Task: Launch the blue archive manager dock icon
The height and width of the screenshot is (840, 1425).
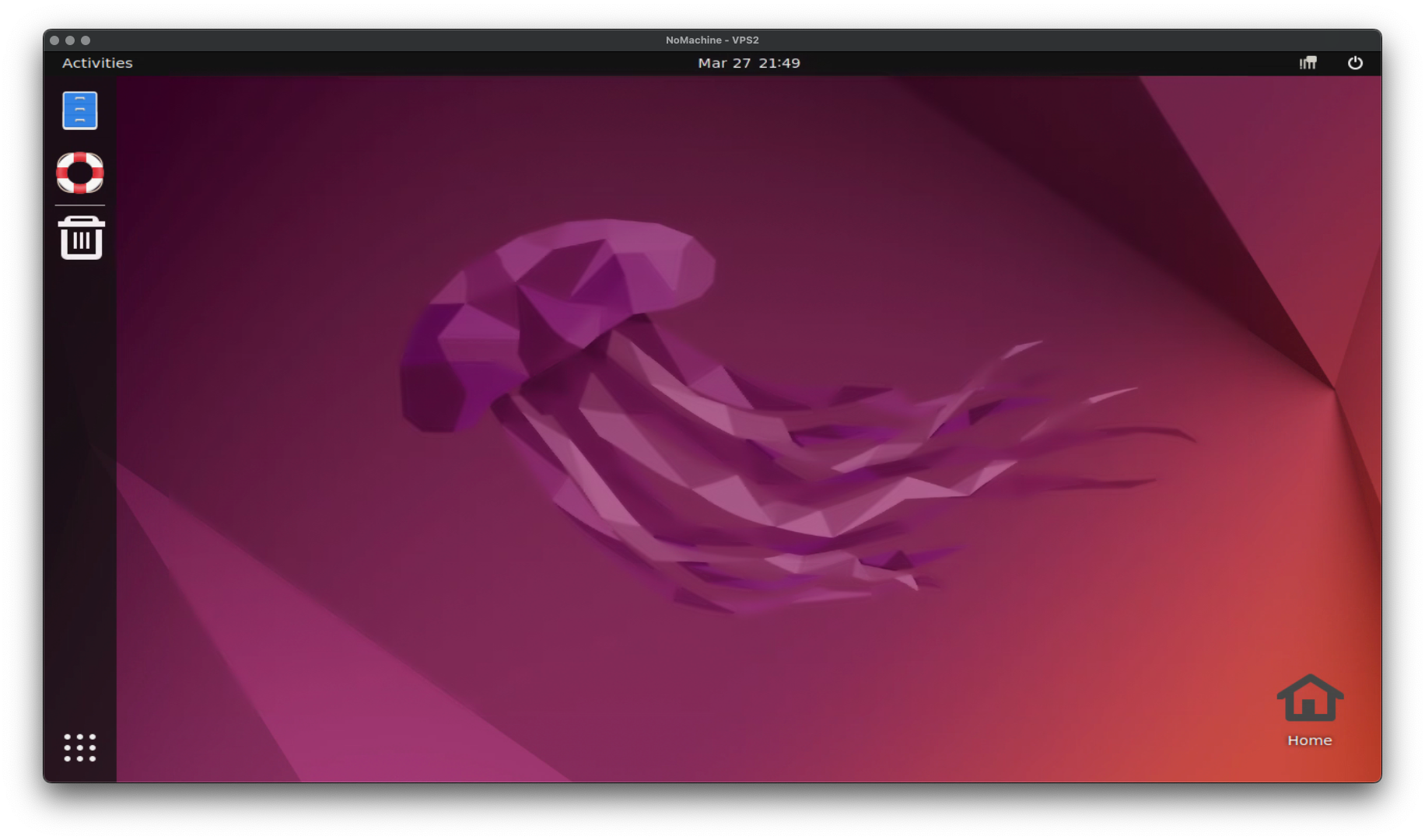Action: pyautogui.click(x=80, y=110)
